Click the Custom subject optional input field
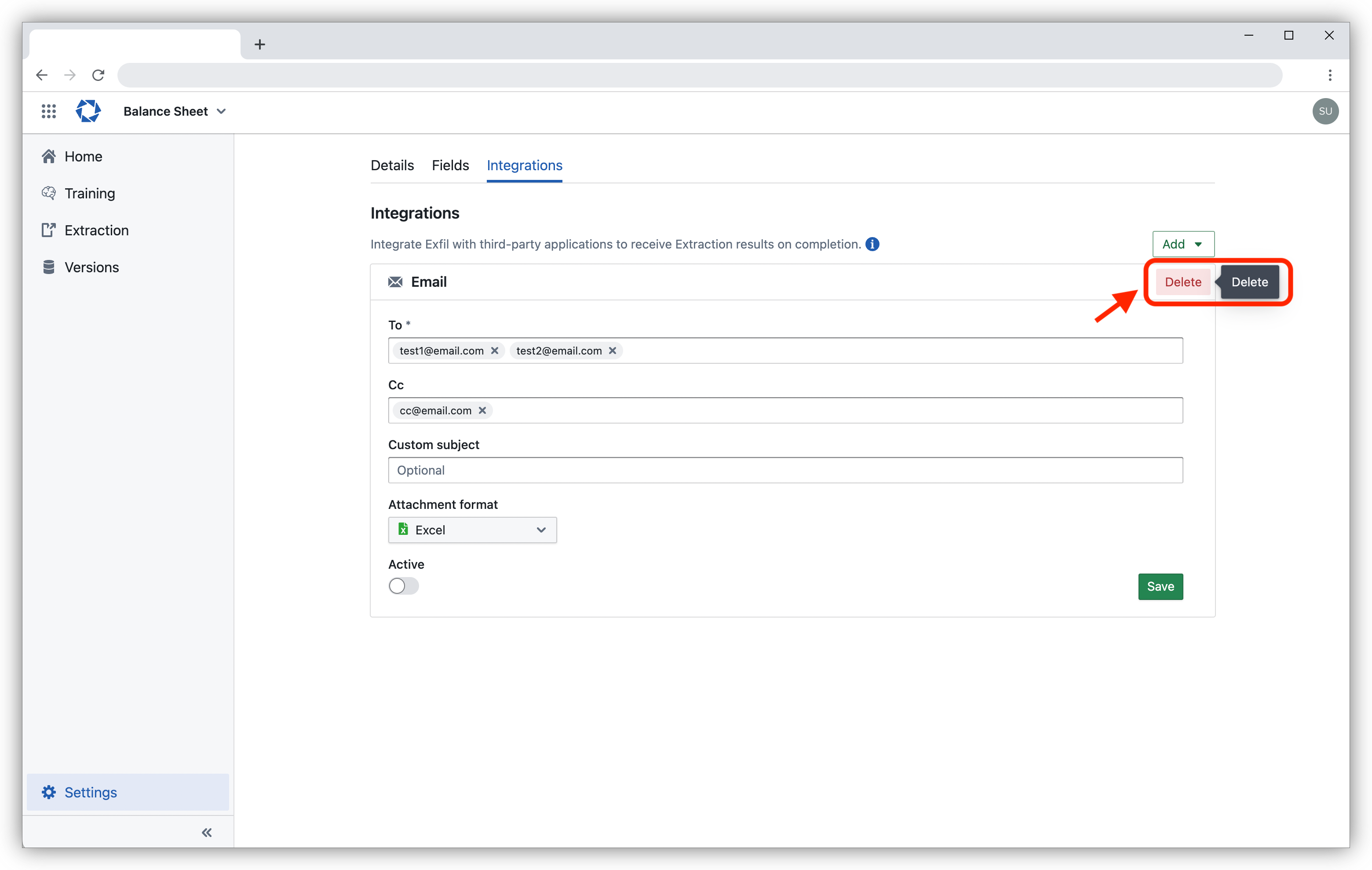The width and height of the screenshot is (1372, 870). click(785, 469)
